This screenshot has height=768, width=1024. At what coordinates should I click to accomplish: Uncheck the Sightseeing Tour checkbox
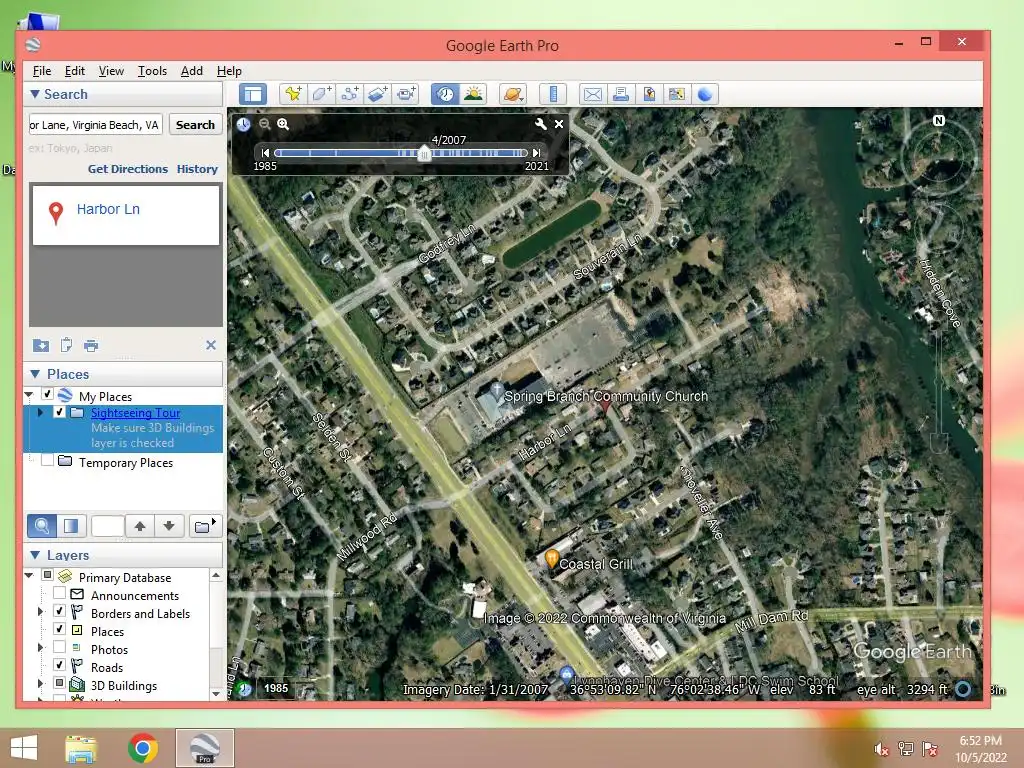point(59,412)
